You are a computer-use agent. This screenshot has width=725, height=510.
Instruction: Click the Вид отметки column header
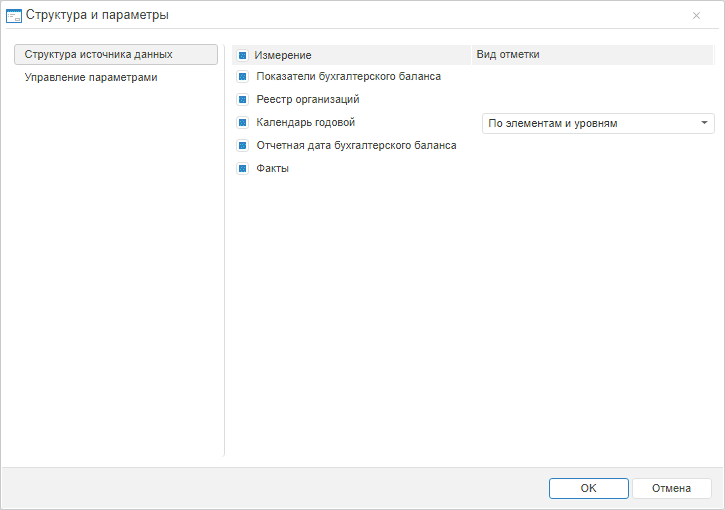[507, 54]
